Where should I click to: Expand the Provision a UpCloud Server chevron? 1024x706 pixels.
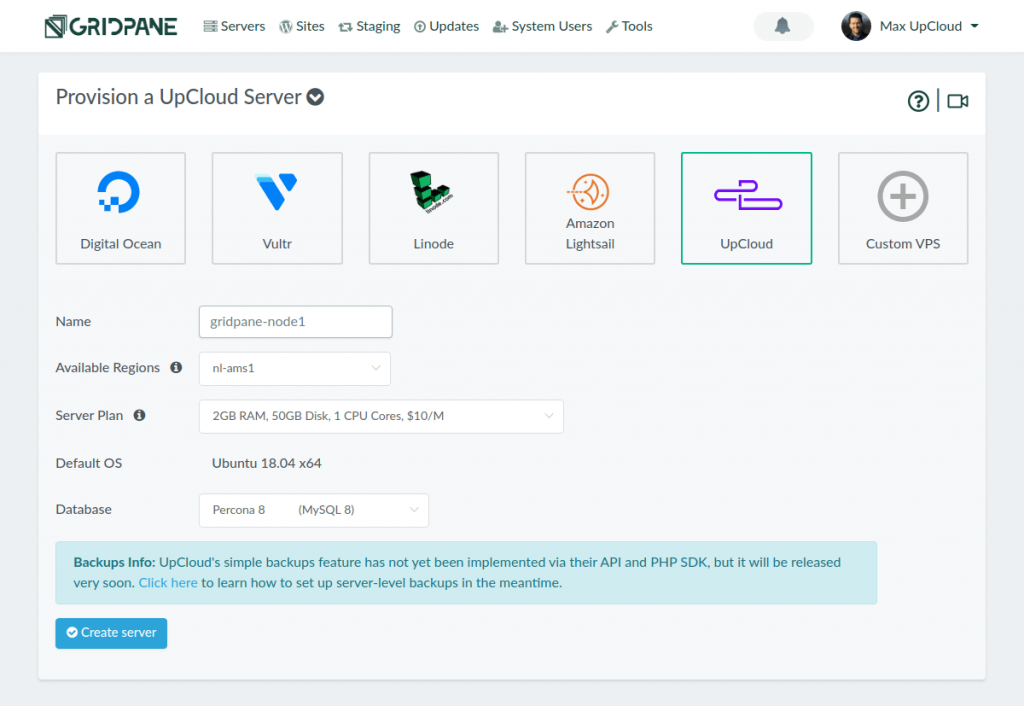(315, 97)
